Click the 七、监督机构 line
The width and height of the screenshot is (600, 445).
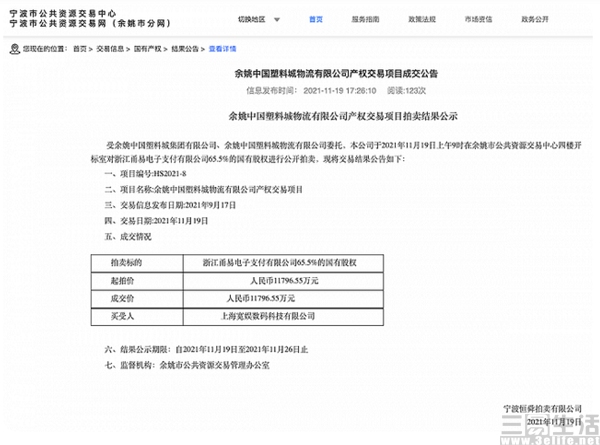187,365
